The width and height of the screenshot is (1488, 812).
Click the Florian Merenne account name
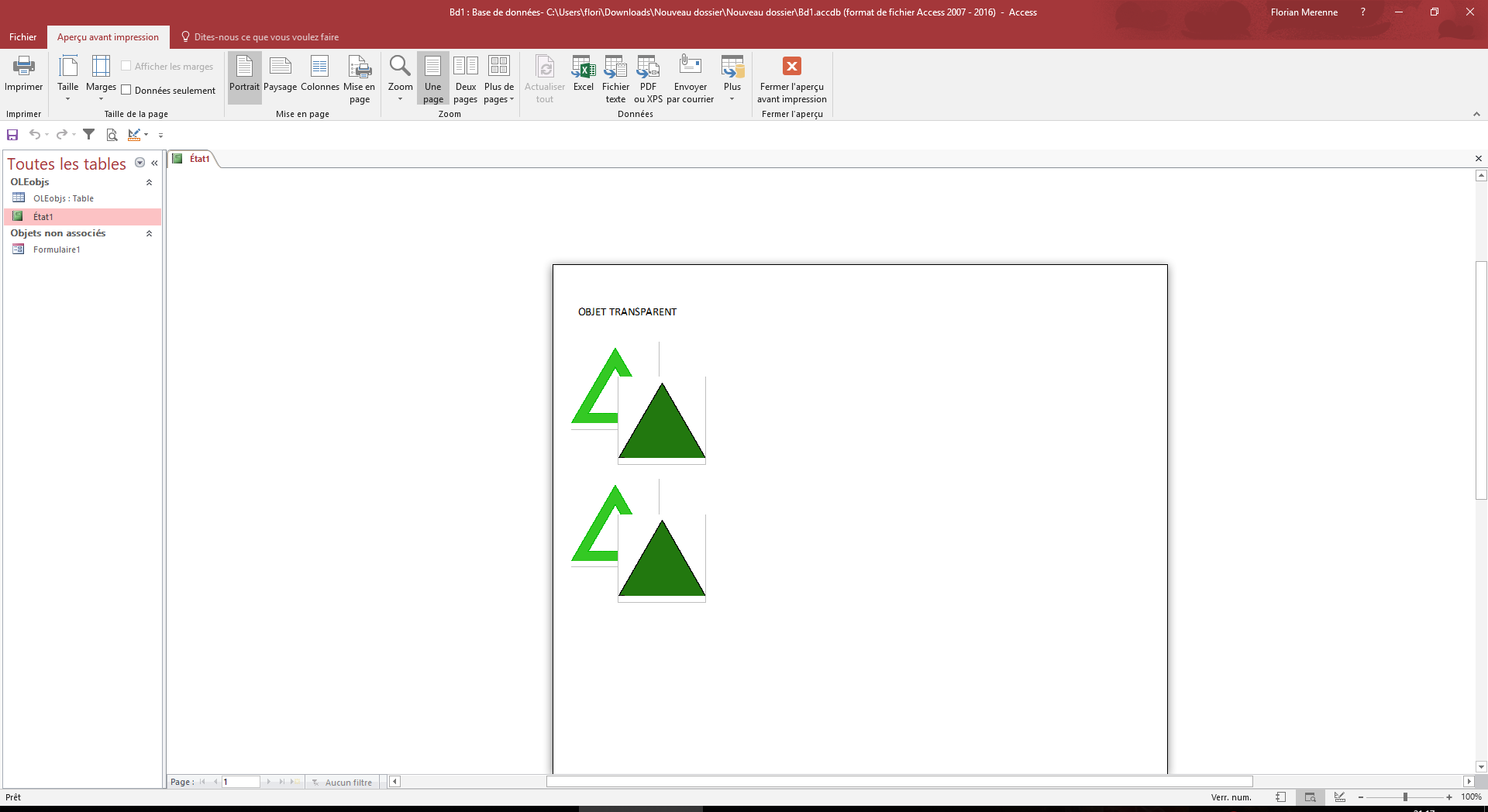(x=1304, y=12)
